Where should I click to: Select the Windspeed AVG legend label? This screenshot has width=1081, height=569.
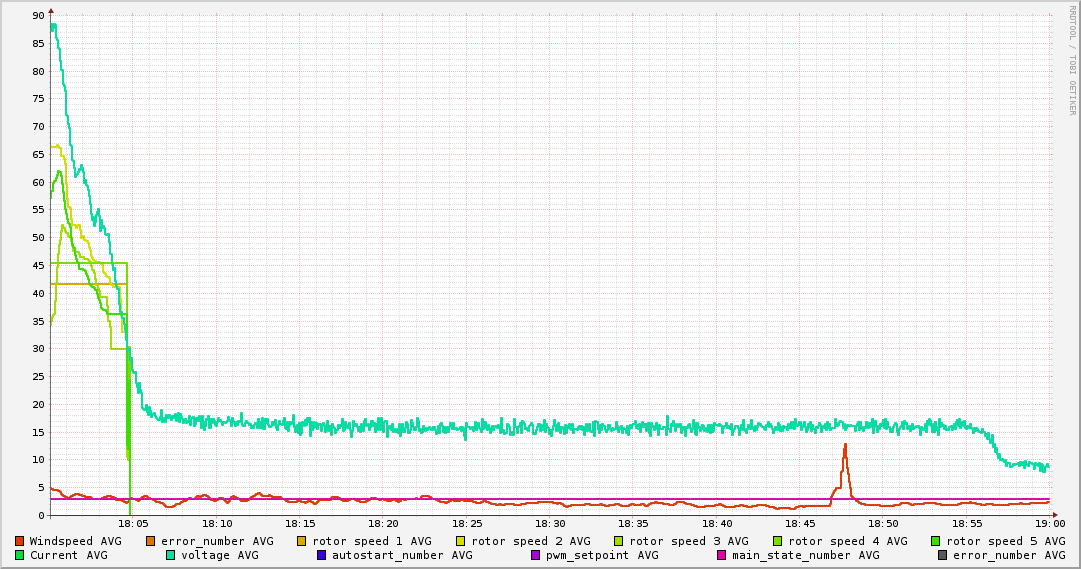point(75,541)
